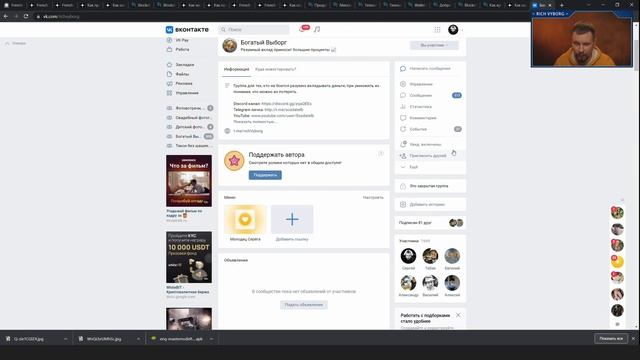
Task: Click the Это закрытая группа row
Action: click(430, 186)
